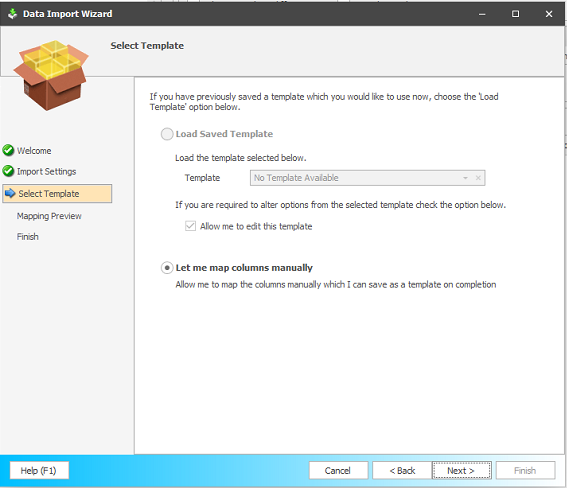The height and width of the screenshot is (488, 567).
Task: Minimize the Data Import Wizard window
Action: click(482, 14)
